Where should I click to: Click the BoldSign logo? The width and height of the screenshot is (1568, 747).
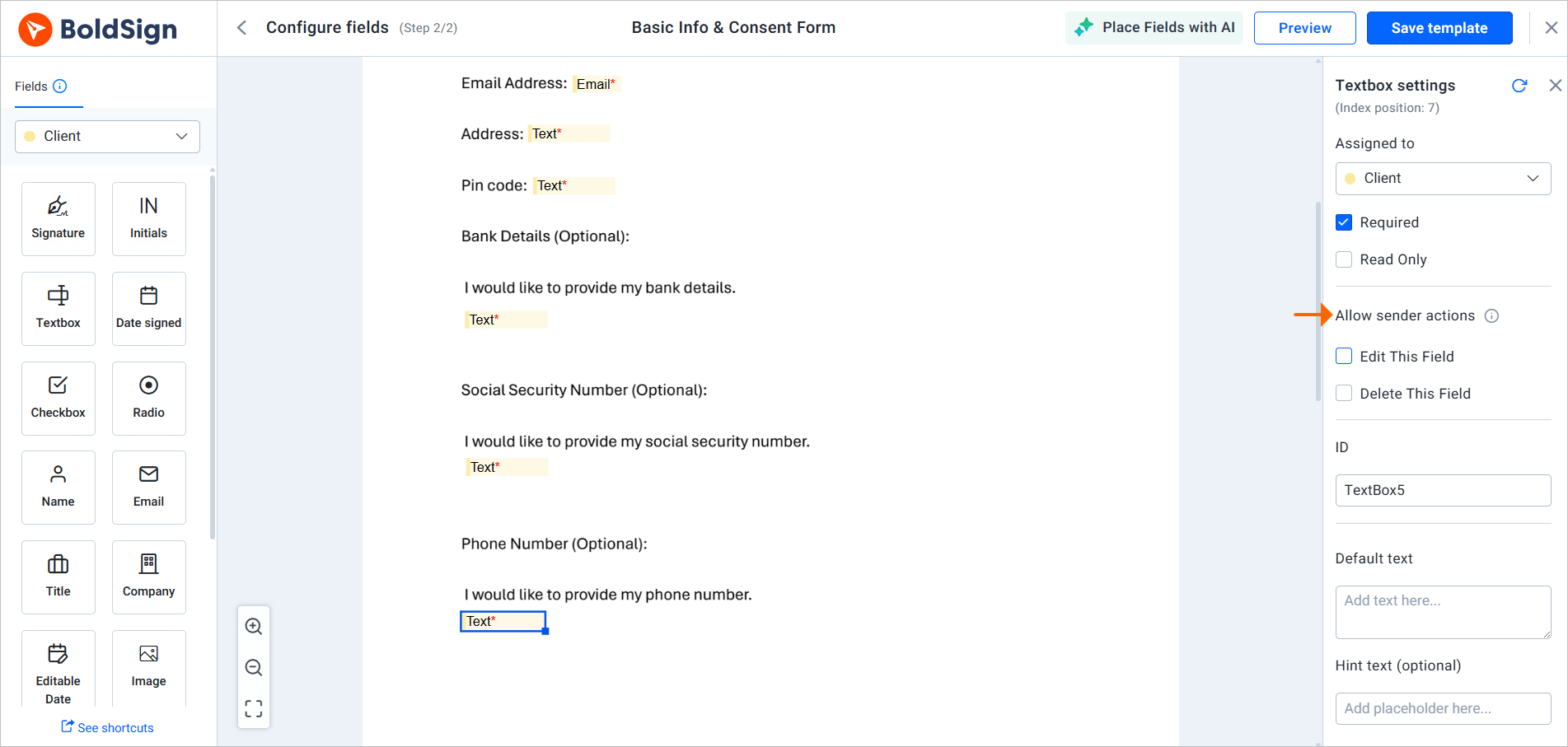[x=98, y=30]
